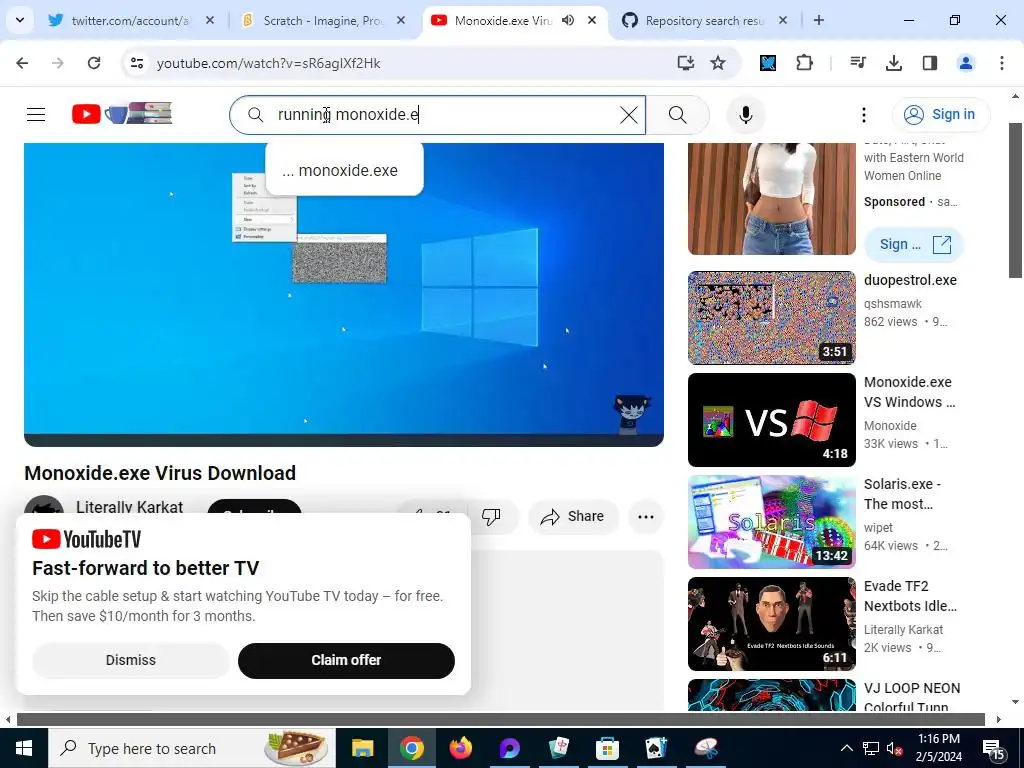Open the Literally Karkat channel name

tap(129, 506)
